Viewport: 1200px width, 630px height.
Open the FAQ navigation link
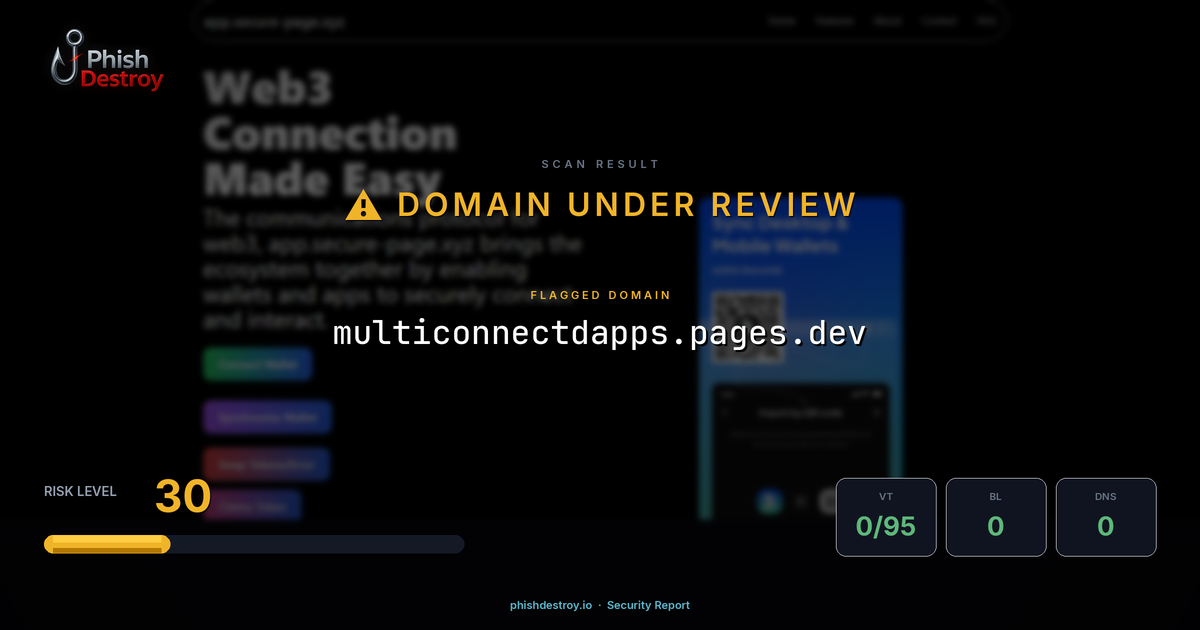pos(985,21)
